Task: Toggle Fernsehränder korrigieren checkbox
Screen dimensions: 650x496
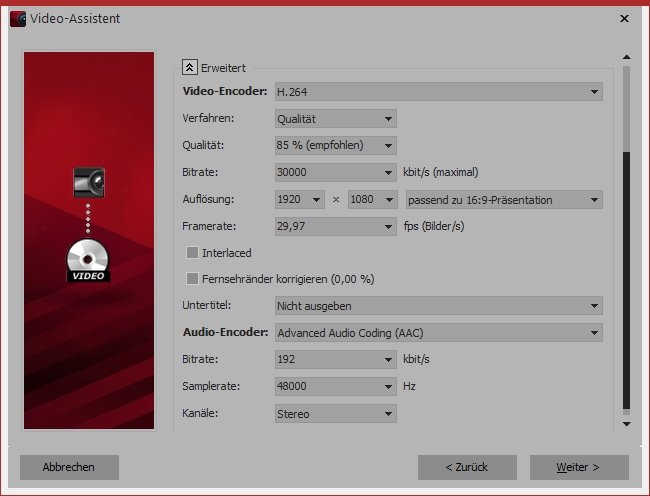Action: coord(193,278)
